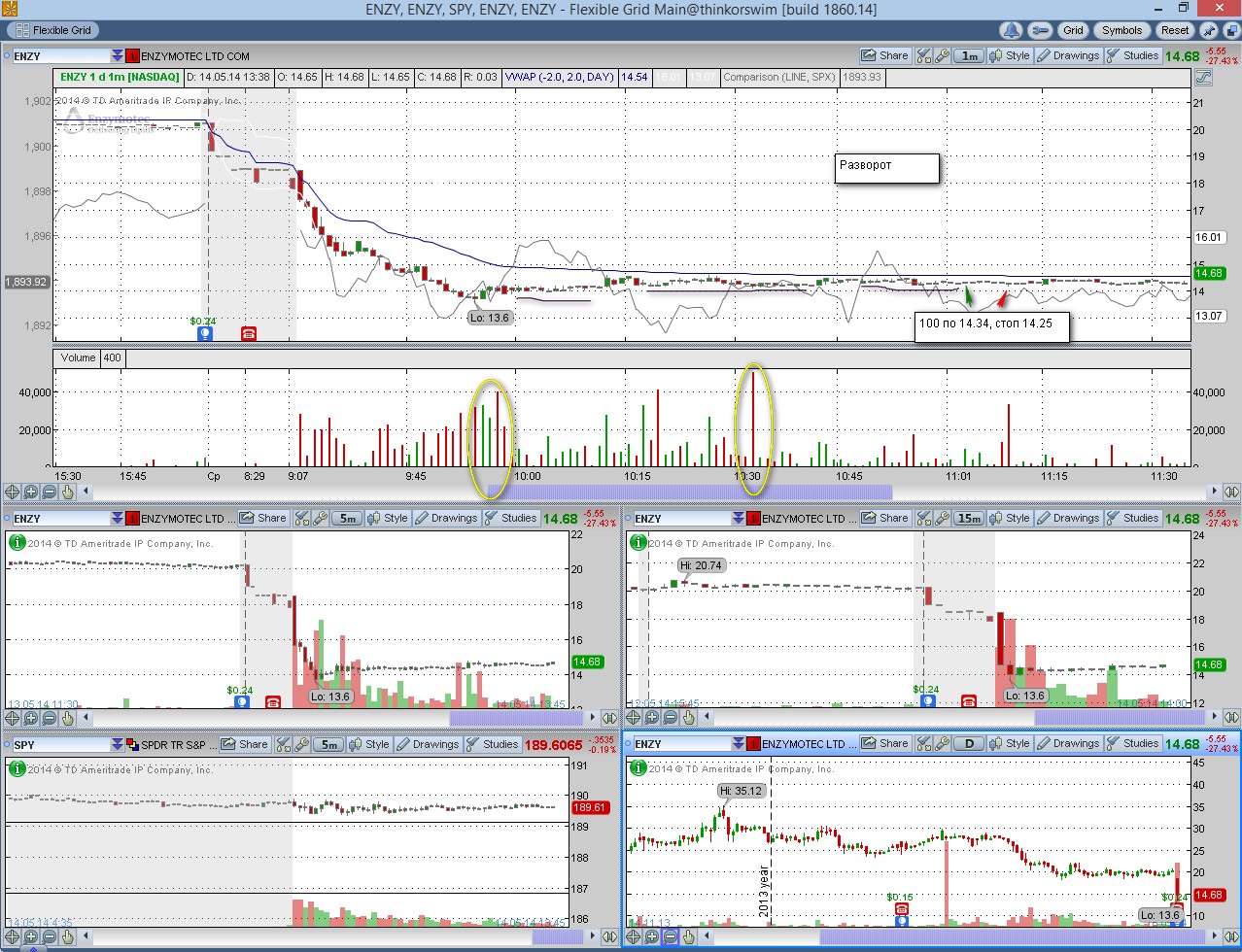
Task: Open the Drawings menu on the 1m chart
Action: pos(1067,55)
